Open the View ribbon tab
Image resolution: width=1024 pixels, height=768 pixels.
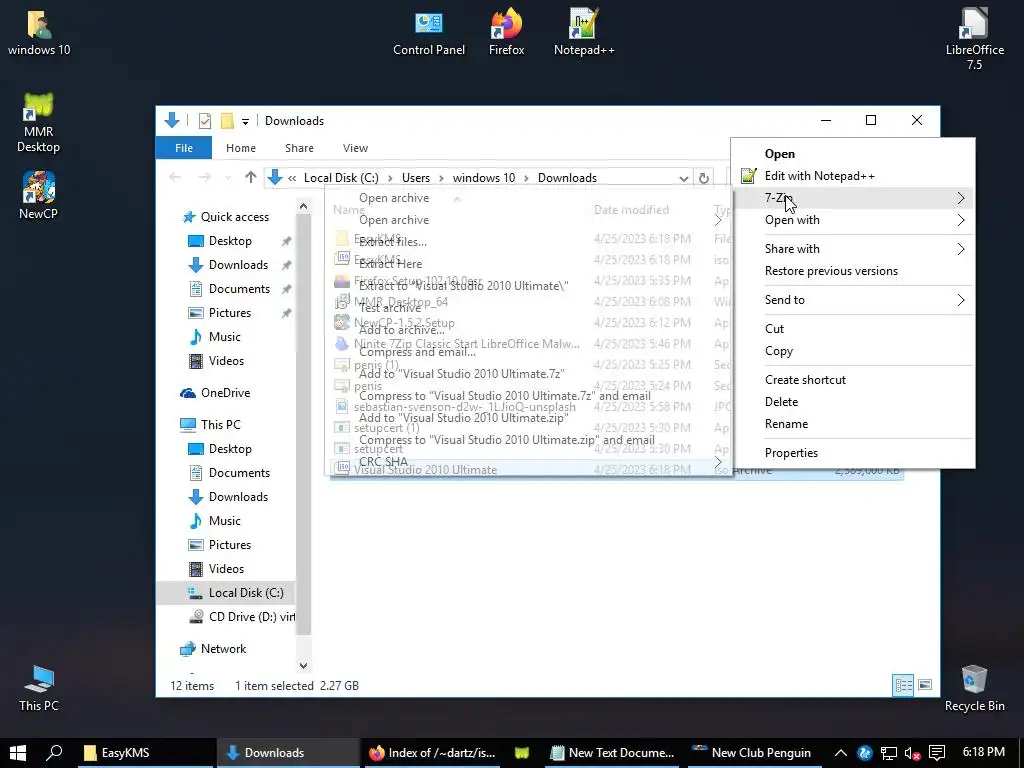355,148
